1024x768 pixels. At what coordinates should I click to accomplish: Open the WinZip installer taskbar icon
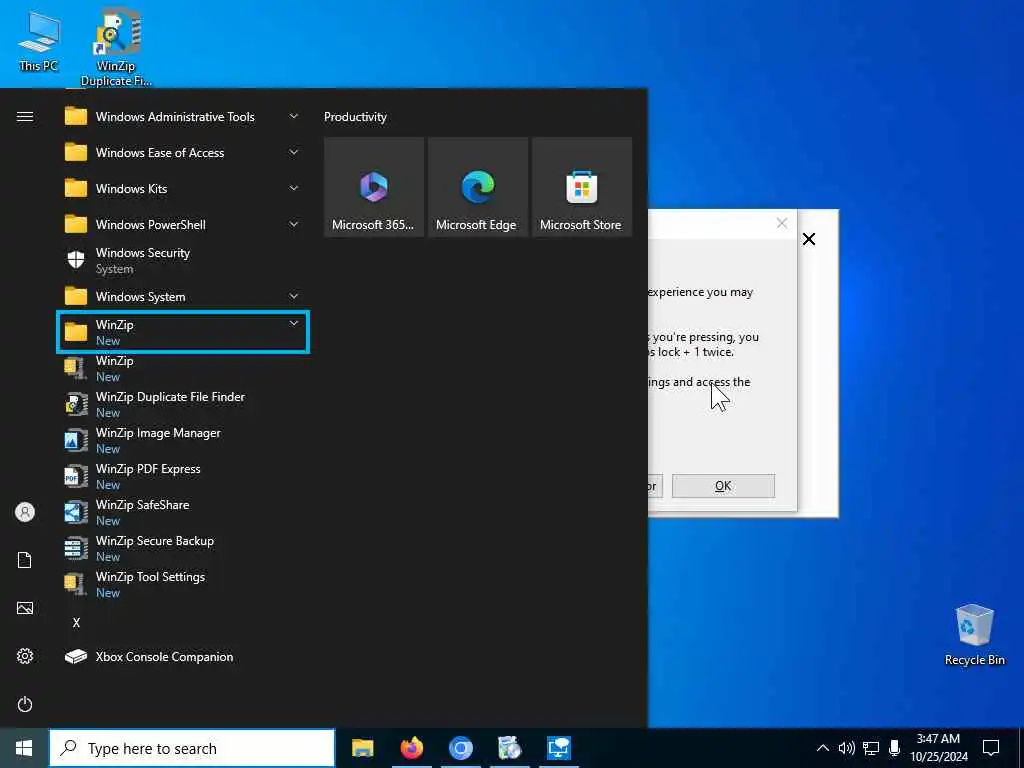point(509,748)
